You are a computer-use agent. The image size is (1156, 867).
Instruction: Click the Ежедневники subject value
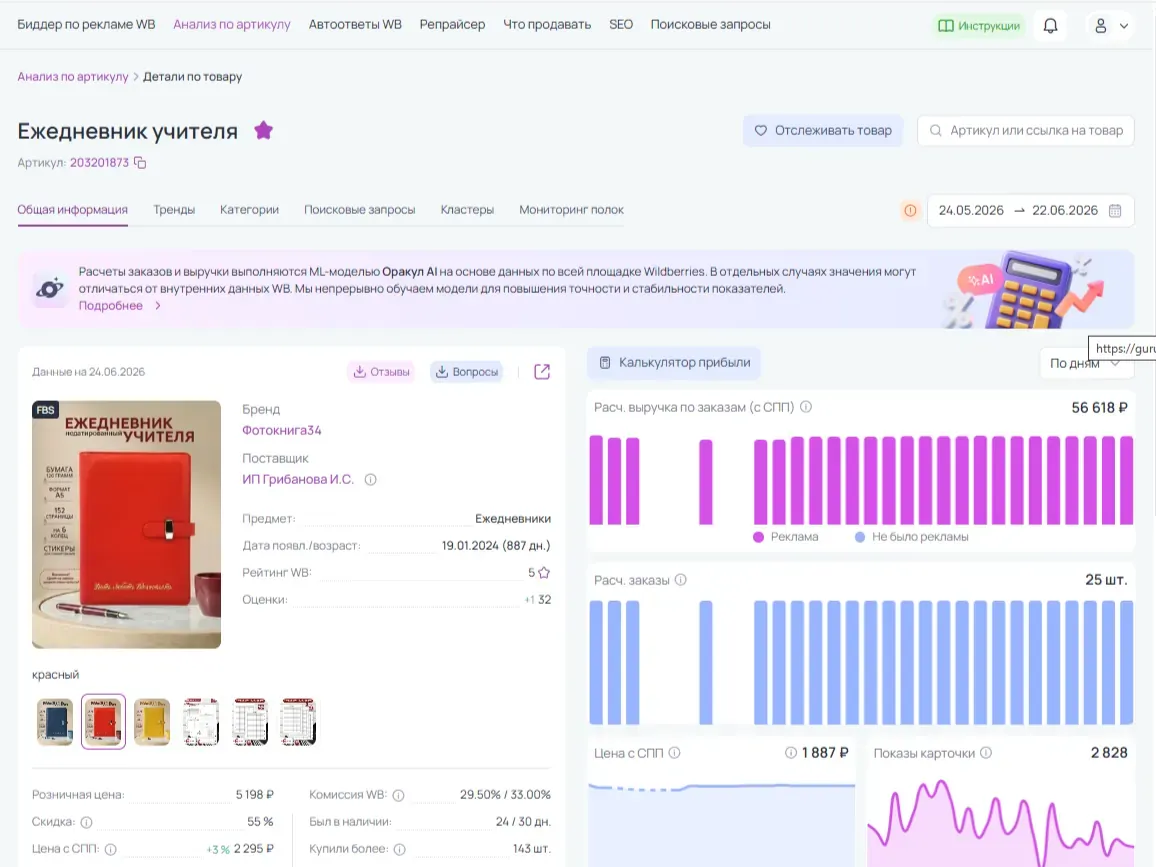click(x=512, y=519)
